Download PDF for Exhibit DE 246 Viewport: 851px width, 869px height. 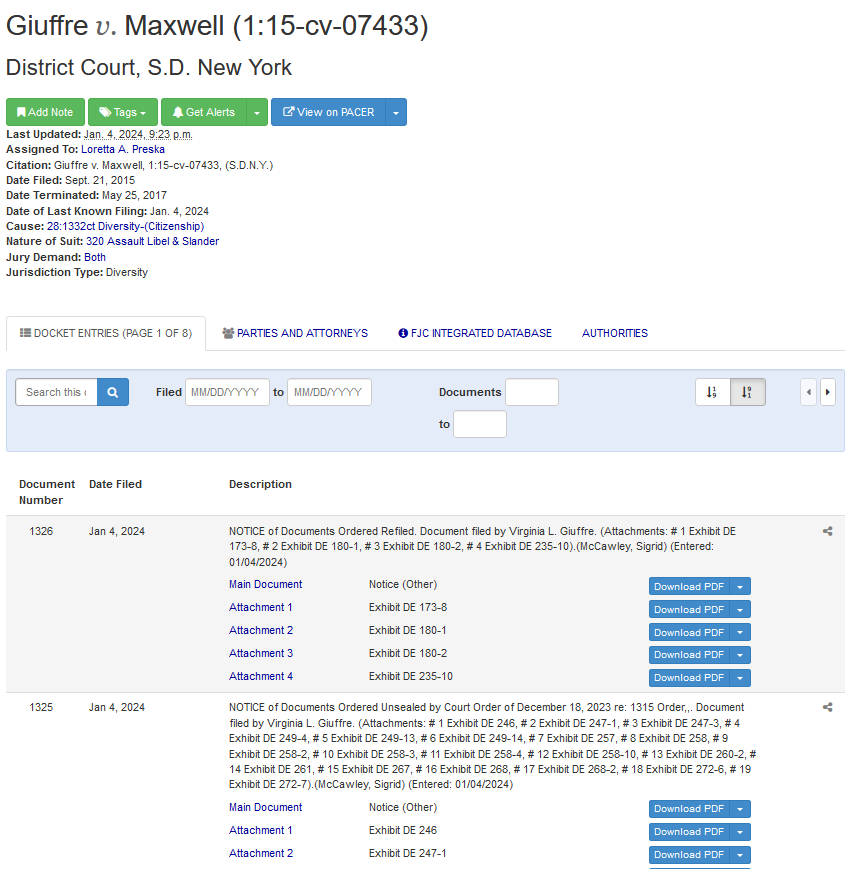(689, 832)
